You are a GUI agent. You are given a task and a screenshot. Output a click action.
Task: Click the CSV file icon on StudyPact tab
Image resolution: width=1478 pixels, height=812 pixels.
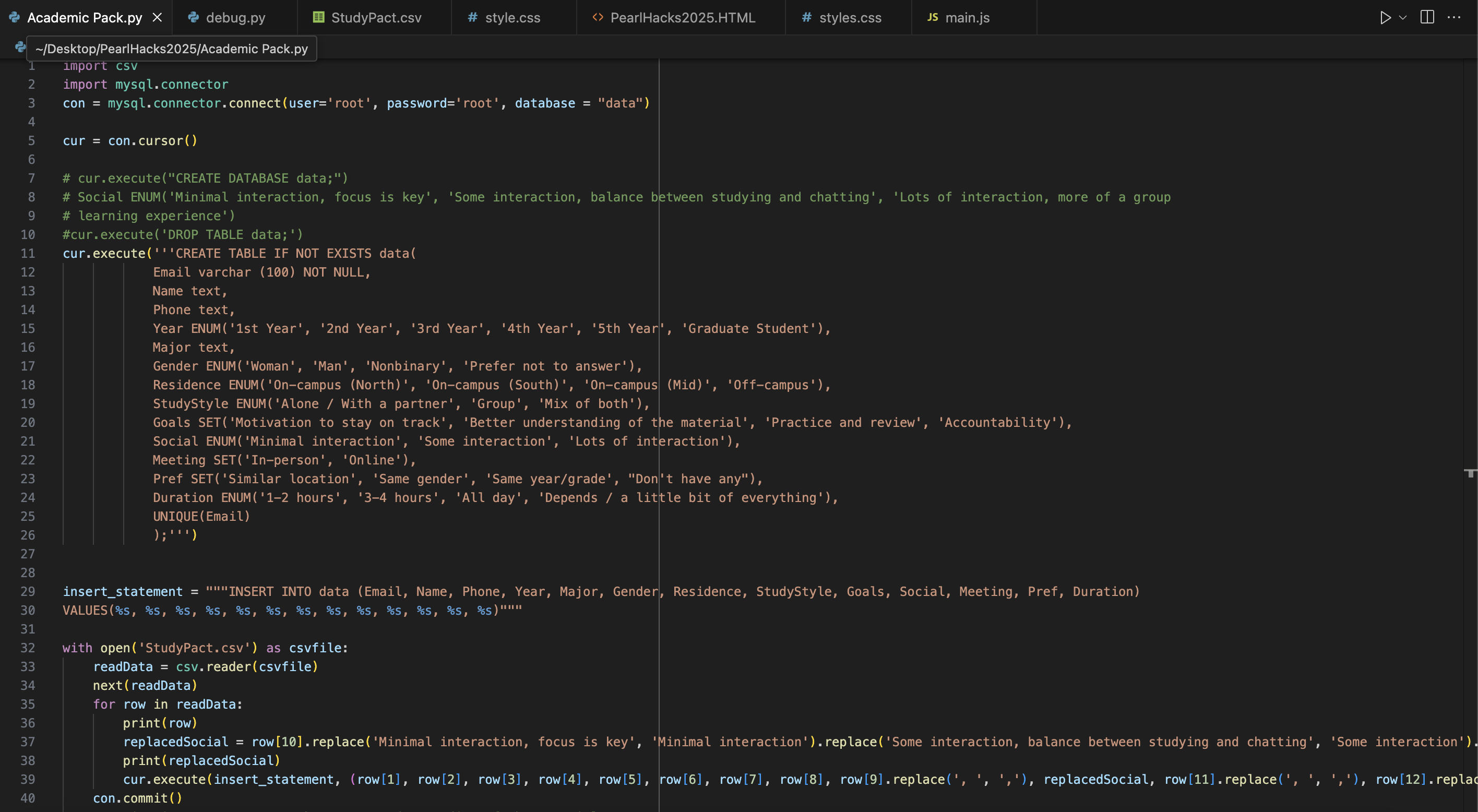tap(318, 17)
